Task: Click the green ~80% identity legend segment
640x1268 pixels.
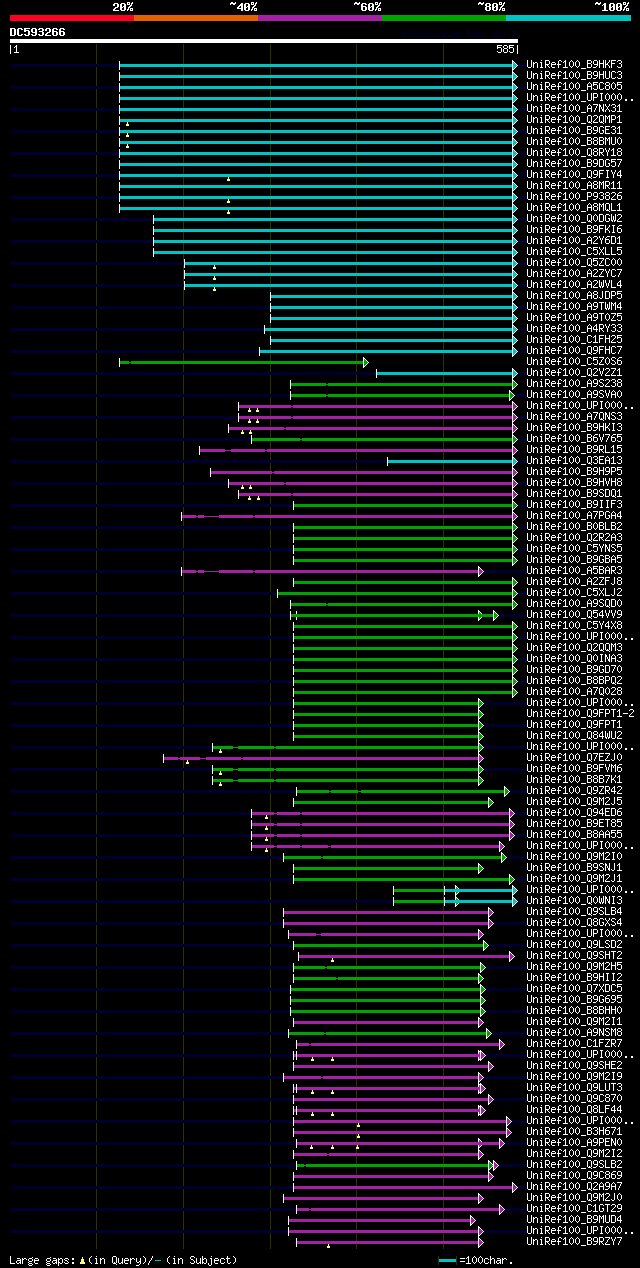Action: [444, 17]
